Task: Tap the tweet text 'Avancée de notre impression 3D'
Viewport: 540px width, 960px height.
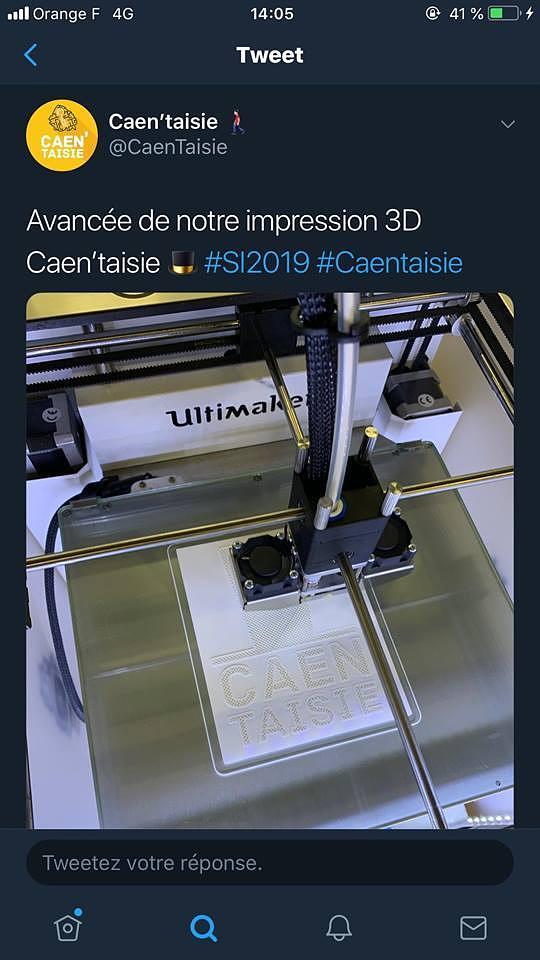Action: [224, 221]
